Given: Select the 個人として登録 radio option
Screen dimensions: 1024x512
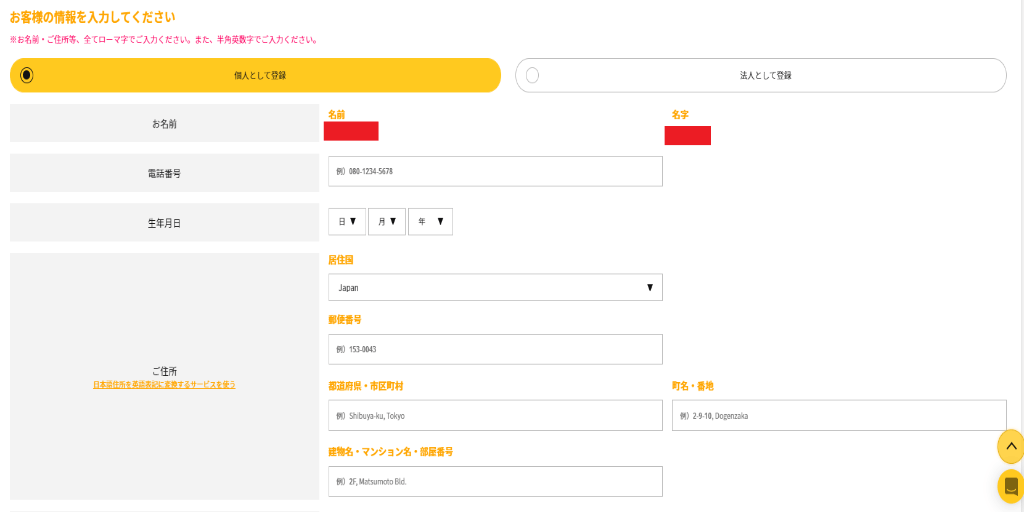Looking at the screenshot, I should pos(255,75).
